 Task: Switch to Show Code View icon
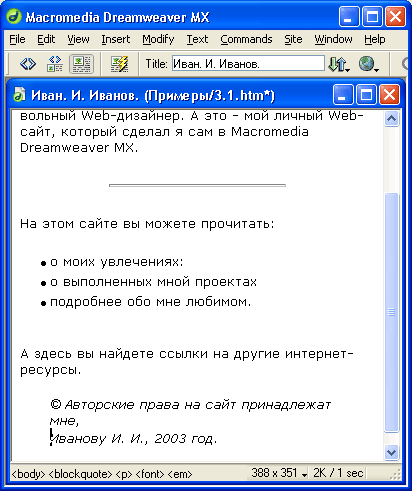[x=28, y=63]
